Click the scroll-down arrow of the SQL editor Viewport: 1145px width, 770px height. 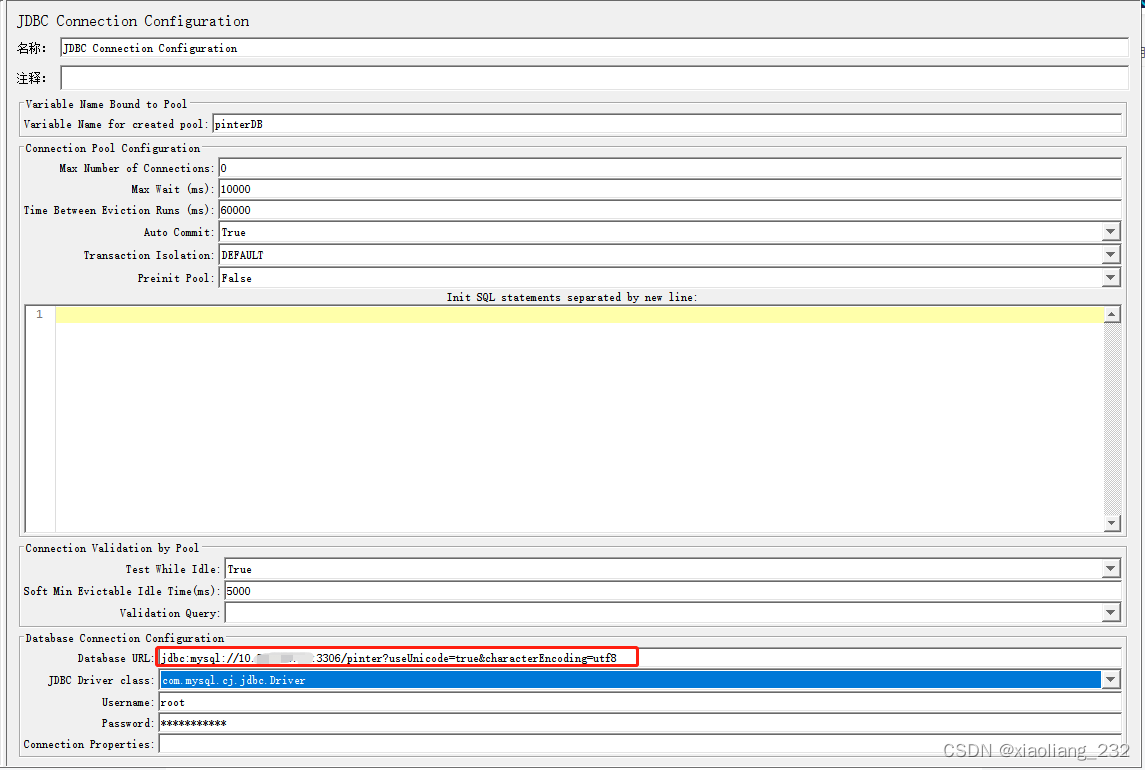[1111, 522]
